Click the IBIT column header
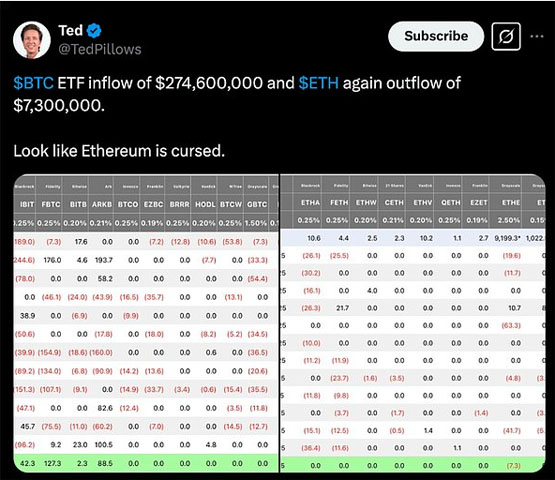Viewport: 555px width, 480px height. (x=27, y=205)
